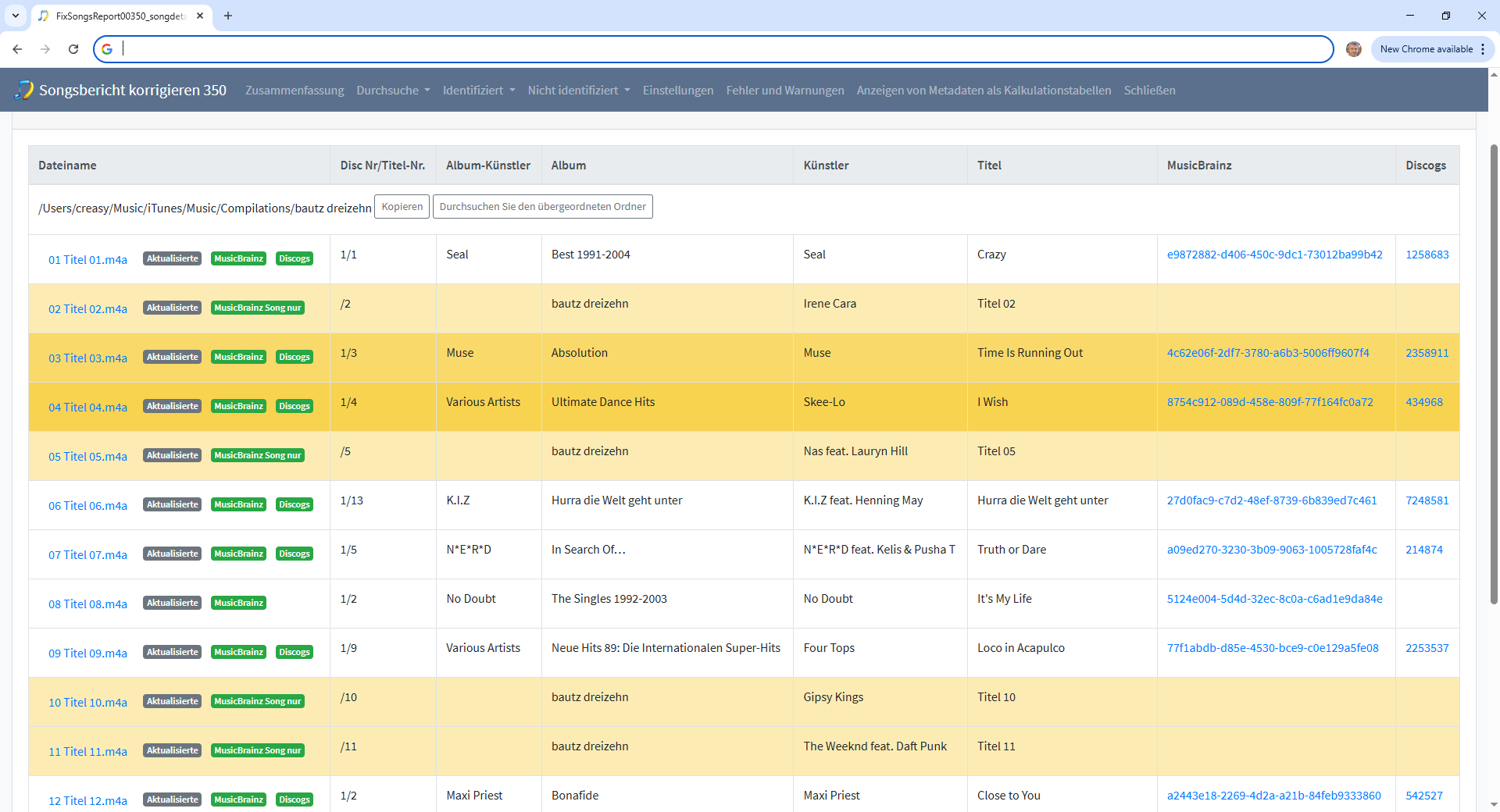Open file 02 Titel 02.m4a
1500x812 pixels.
[x=87, y=309]
